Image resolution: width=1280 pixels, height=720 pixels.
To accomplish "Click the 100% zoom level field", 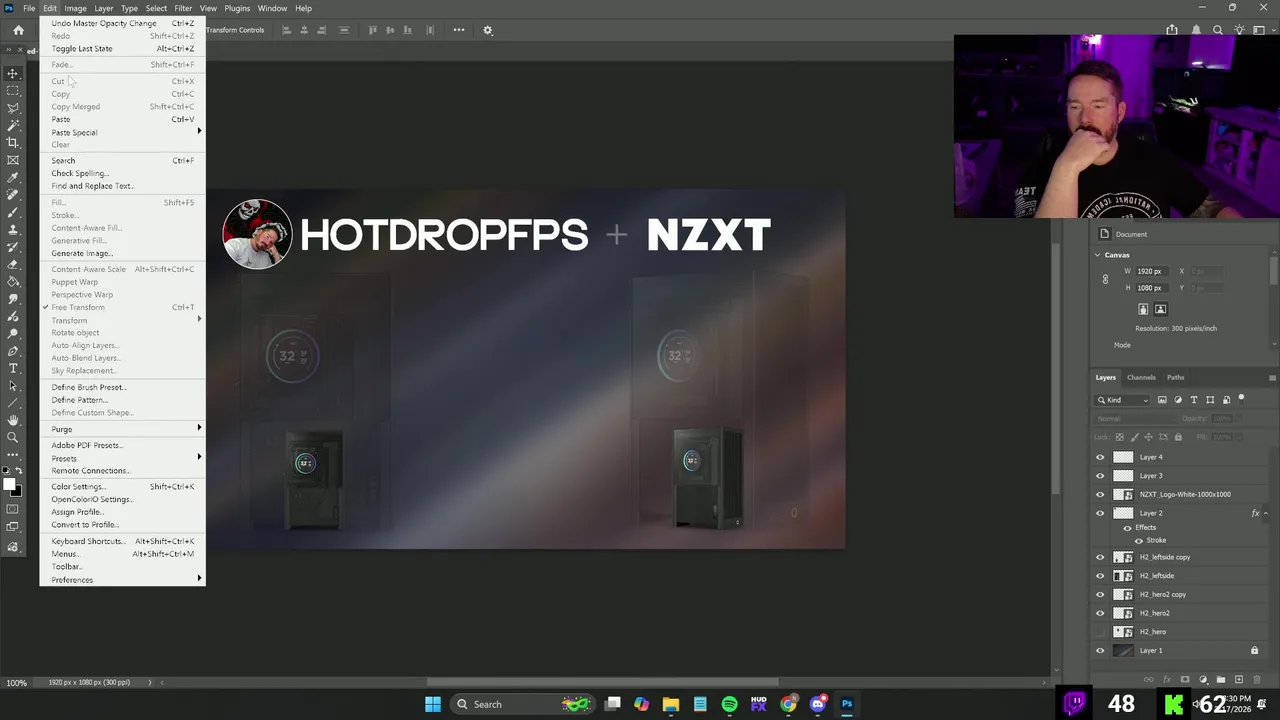I will click(x=17, y=683).
